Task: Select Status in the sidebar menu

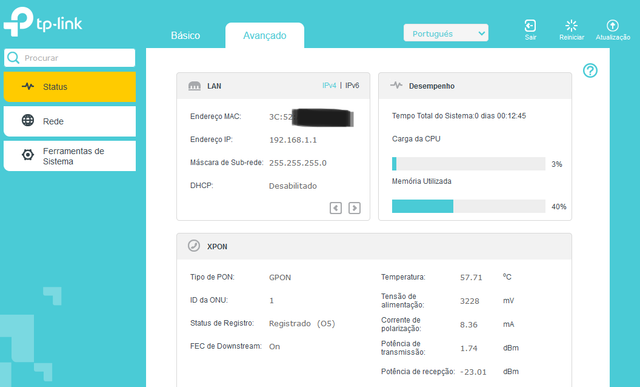Action: coord(70,87)
